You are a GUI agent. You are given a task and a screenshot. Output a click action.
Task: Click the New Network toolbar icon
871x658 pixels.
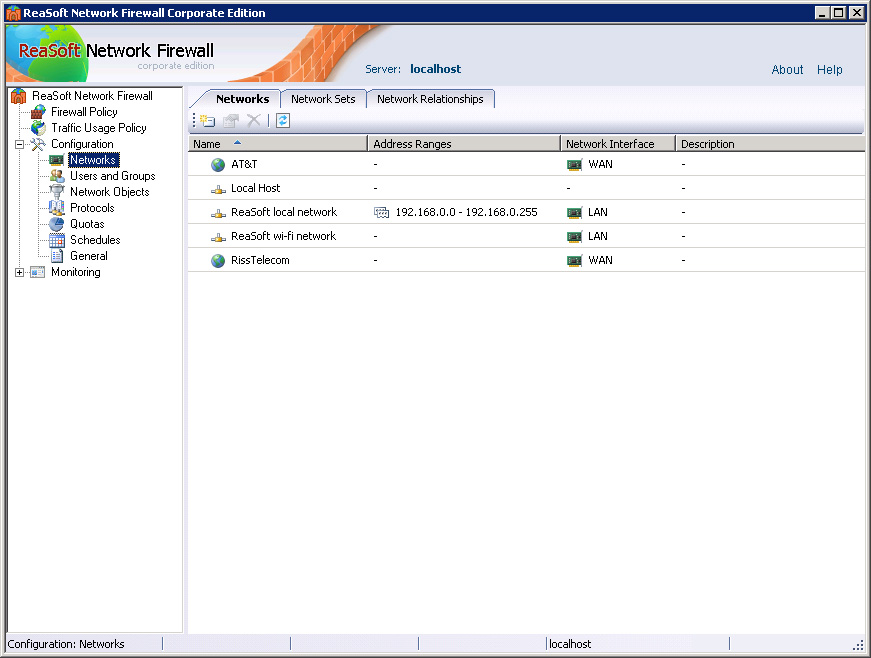207,120
